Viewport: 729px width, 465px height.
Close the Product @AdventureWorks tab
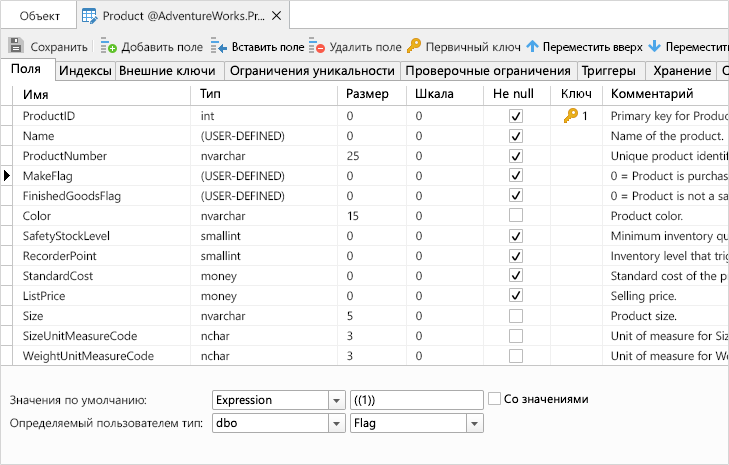(x=277, y=16)
